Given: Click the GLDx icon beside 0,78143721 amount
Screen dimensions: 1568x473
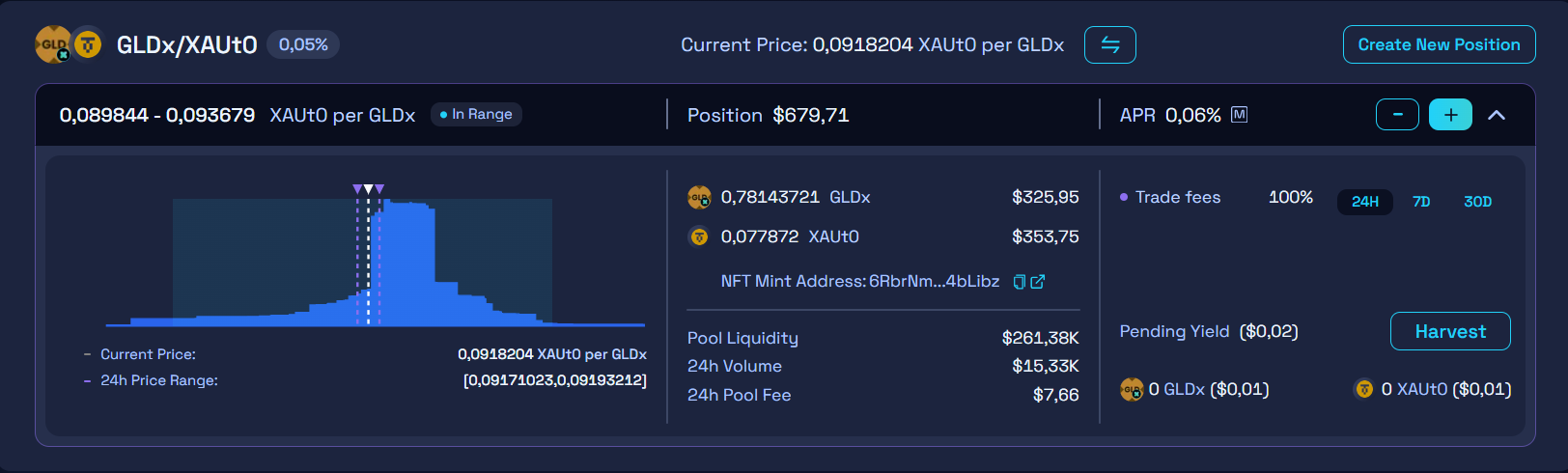Looking at the screenshot, I should (699, 197).
